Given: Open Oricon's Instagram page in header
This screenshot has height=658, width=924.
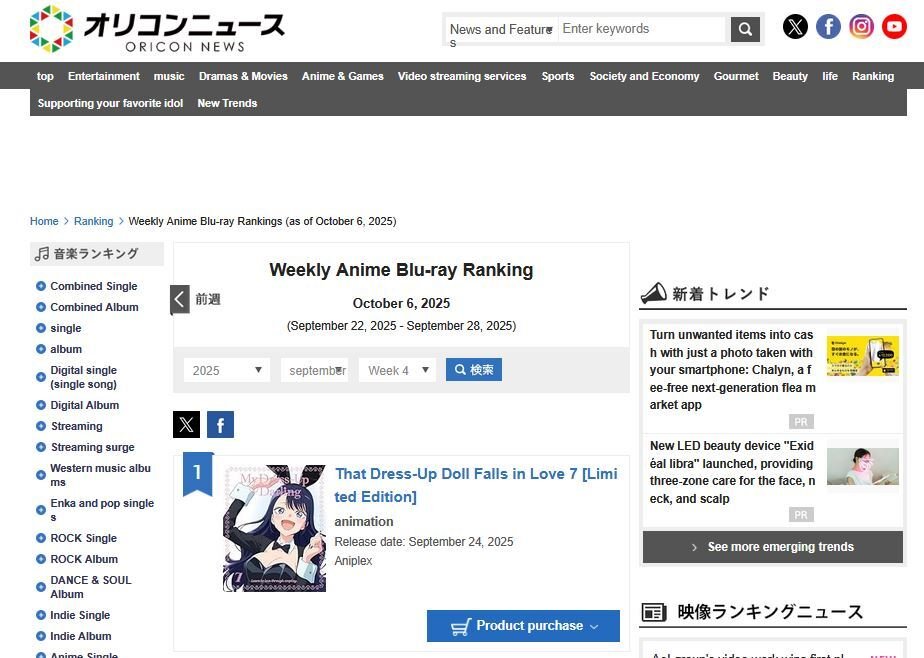Looking at the screenshot, I should (x=861, y=27).
